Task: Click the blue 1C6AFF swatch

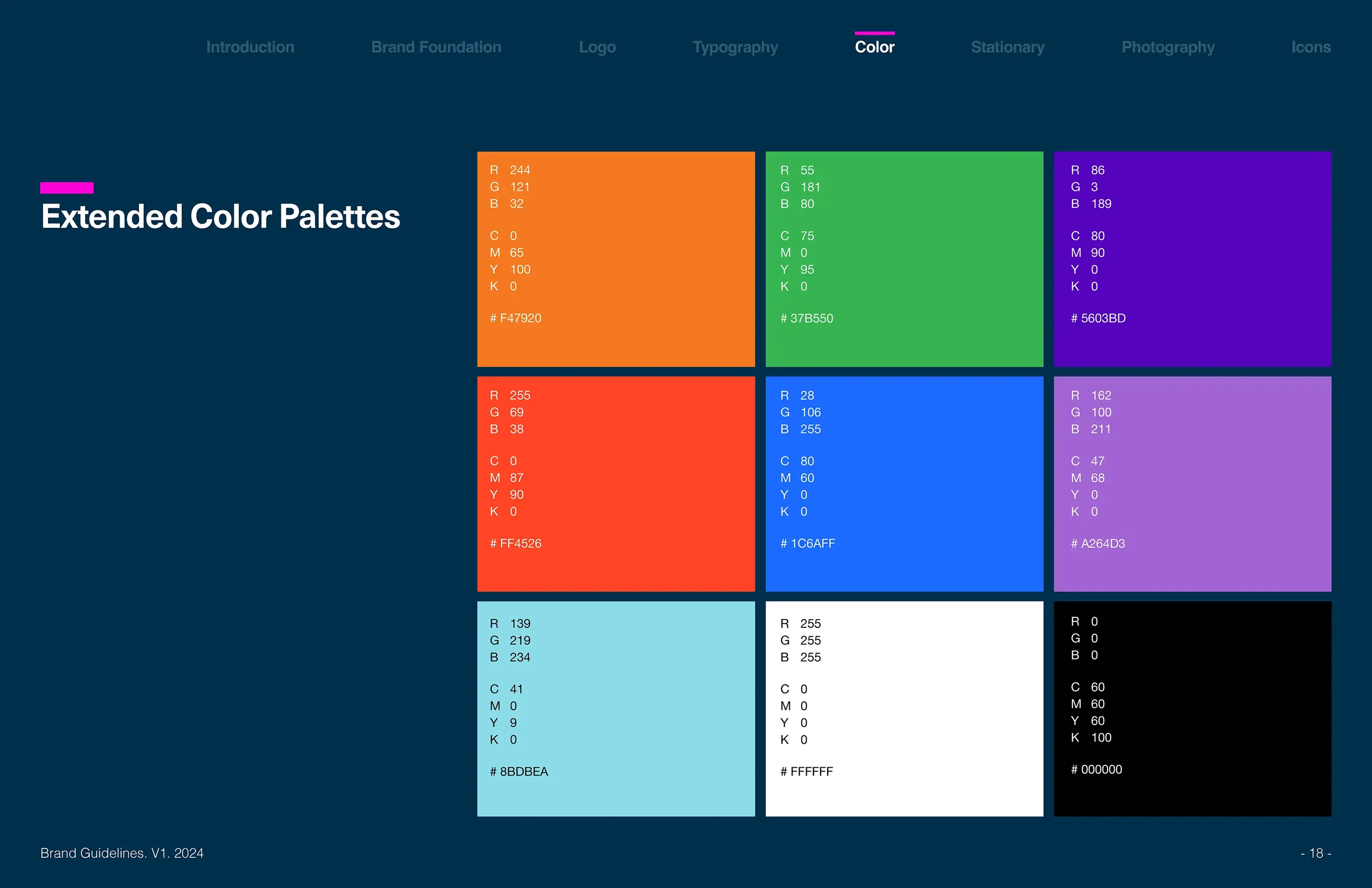Action: tap(904, 484)
